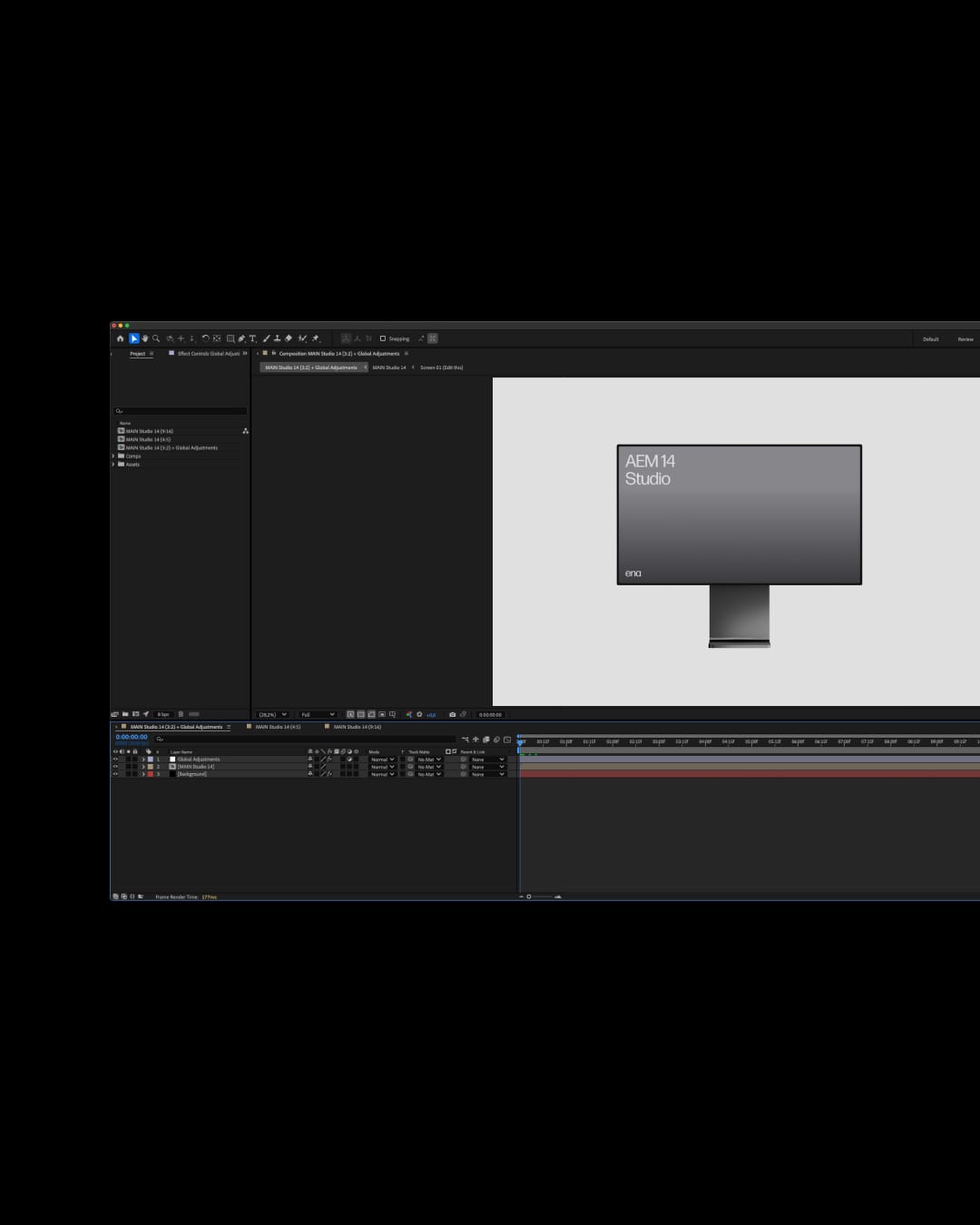Click the graph editor icon in timeline
The image size is (980, 1225).
point(506,740)
